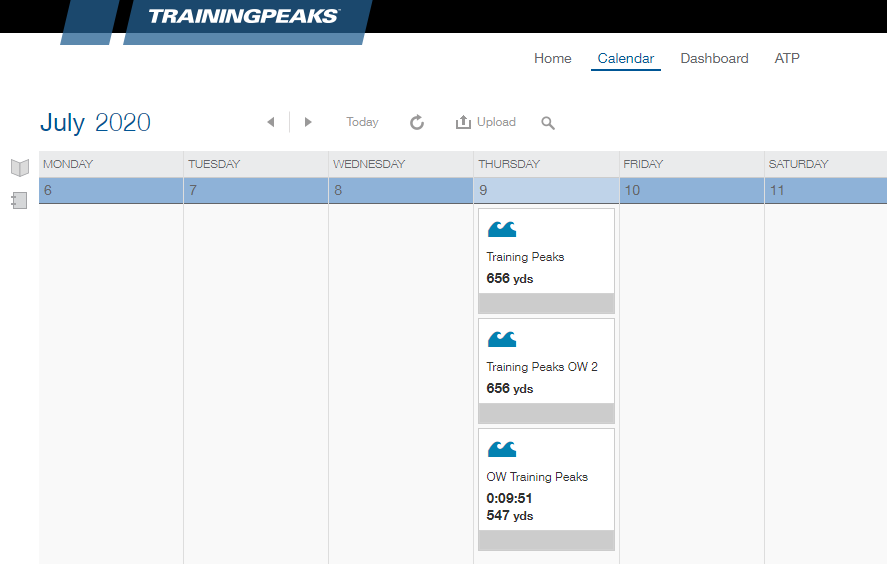Screen dimensions: 887x564
Task: Open the Training Peaks 656 yds workout title
Action: point(525,257)
